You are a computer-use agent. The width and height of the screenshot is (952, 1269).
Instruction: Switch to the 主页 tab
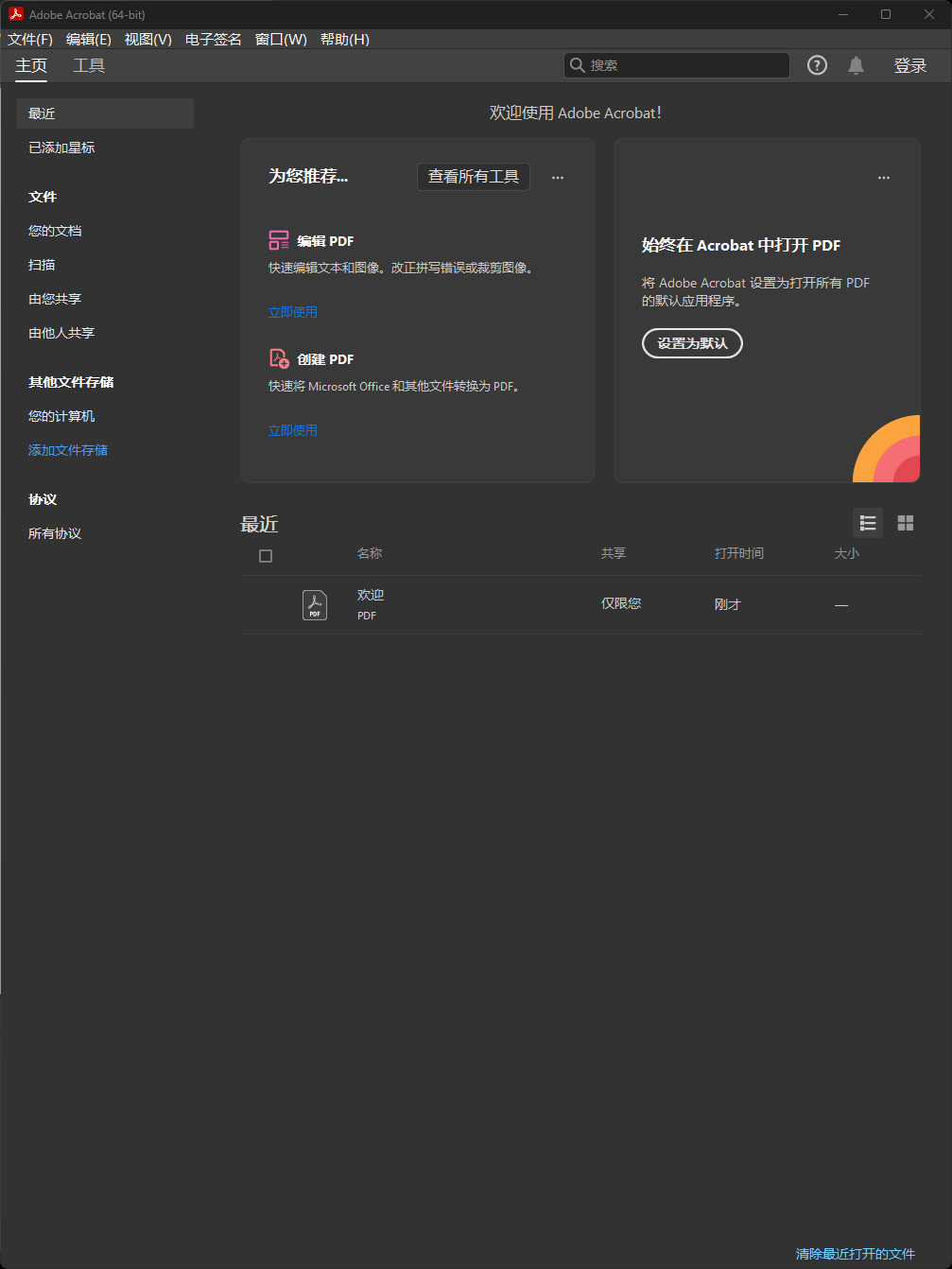(x=31, y=65)
